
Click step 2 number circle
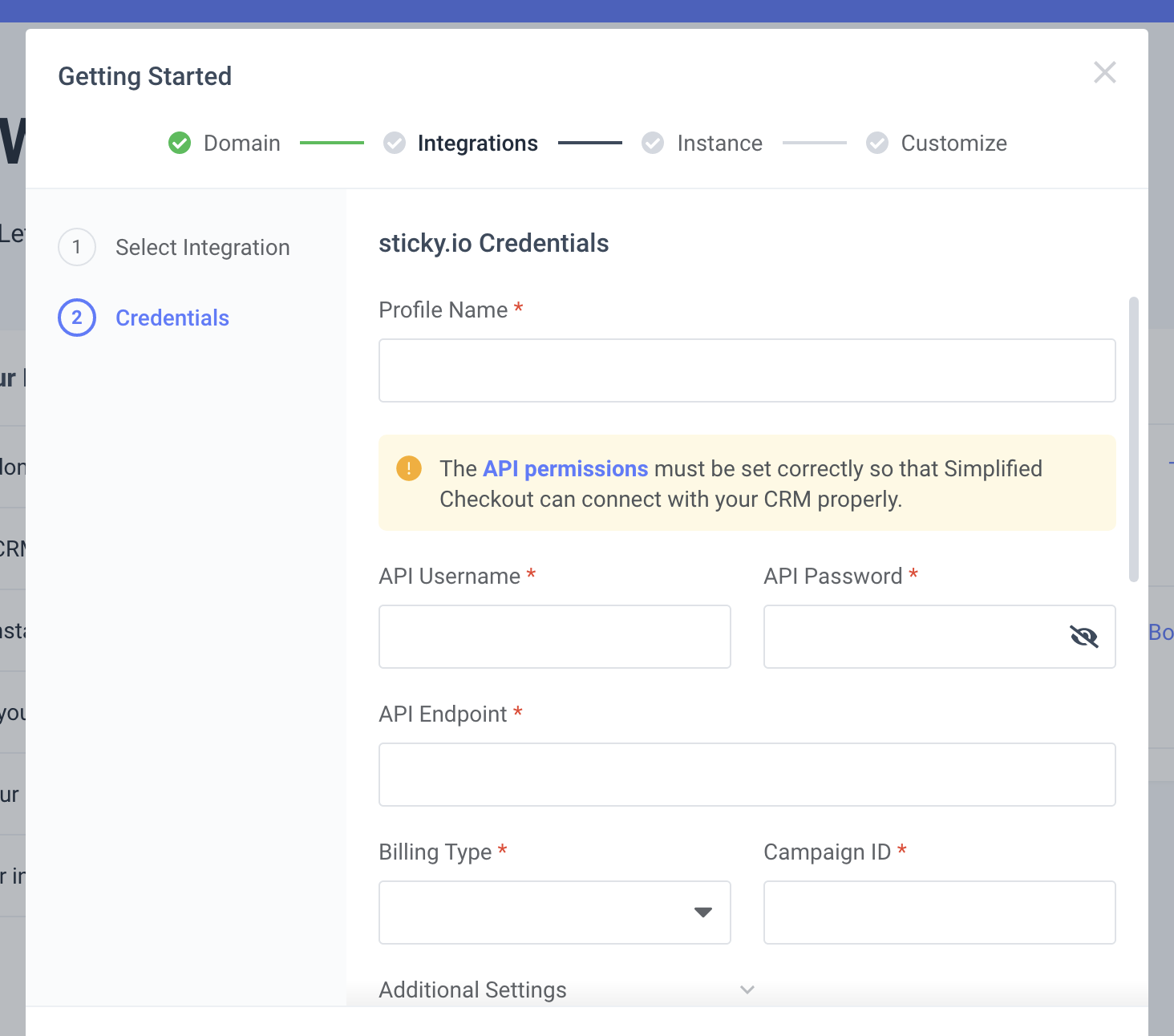pos(77,318)
